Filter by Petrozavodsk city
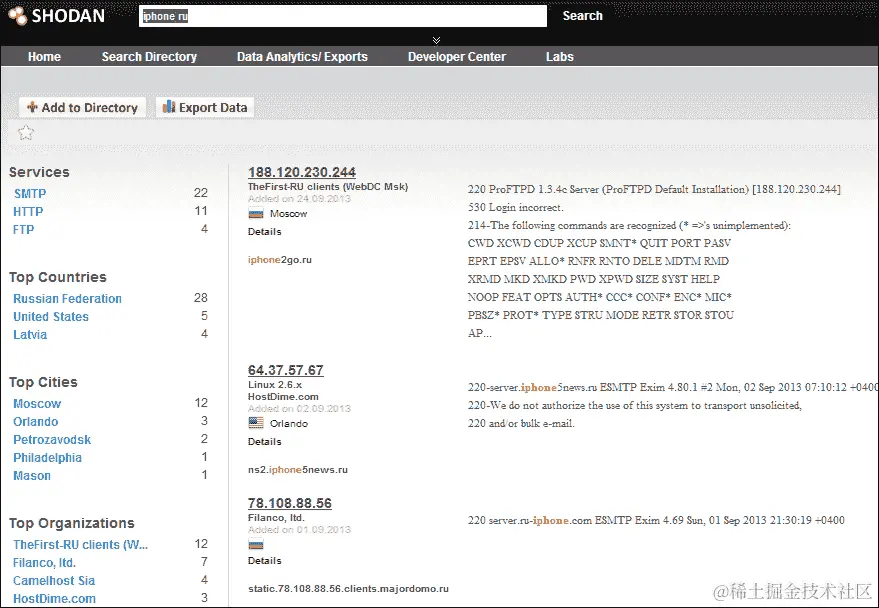879x608 pixels. point(52,439)
